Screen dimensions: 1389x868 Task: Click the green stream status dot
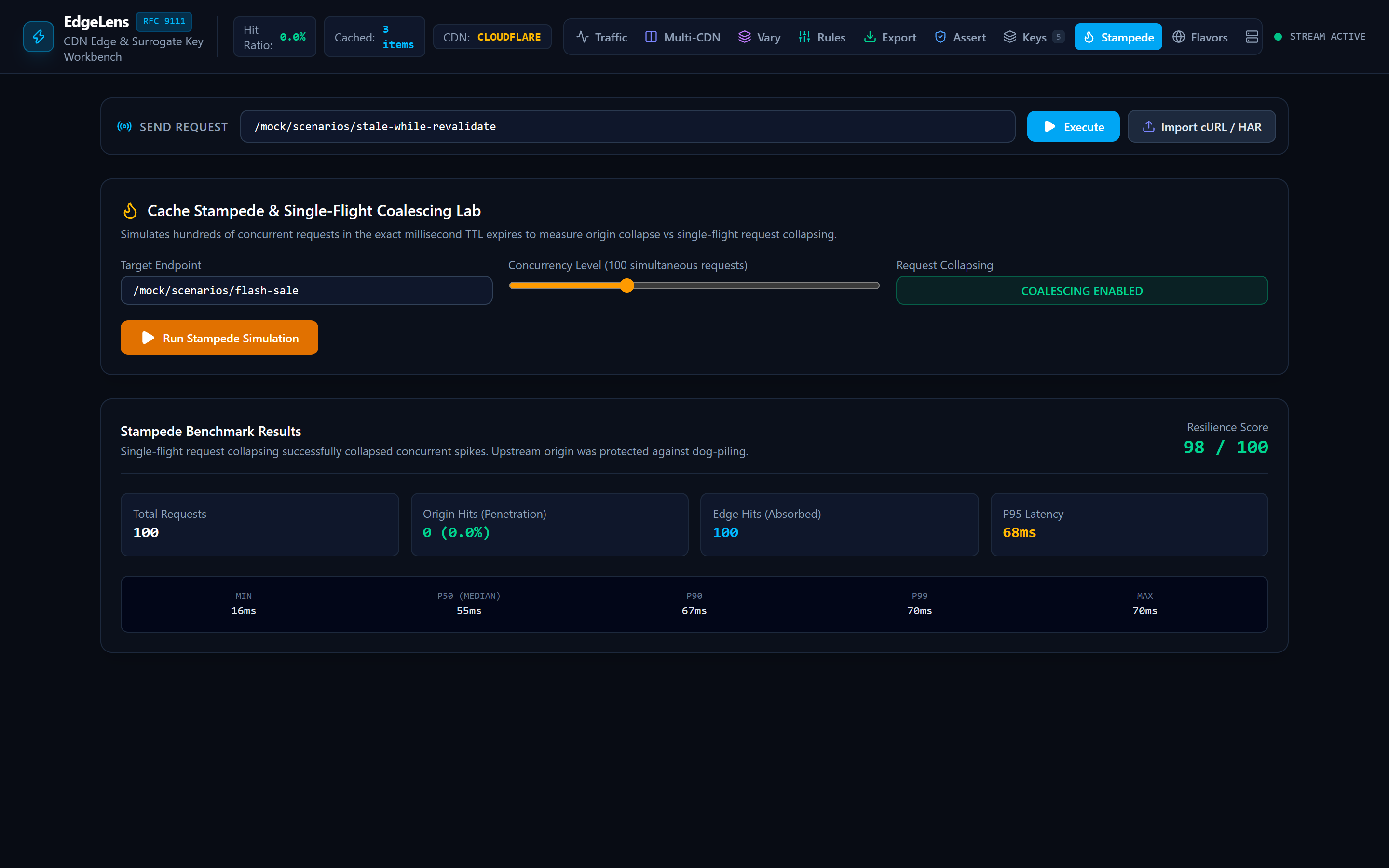pyautogui.click(x=1278, y=37)
